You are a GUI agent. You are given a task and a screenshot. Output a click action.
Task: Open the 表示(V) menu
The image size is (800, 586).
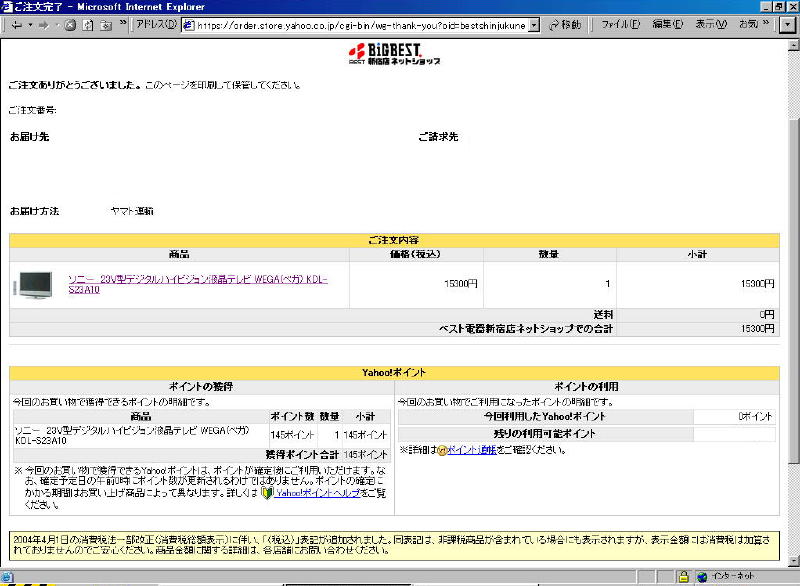pyautogui.click(x=711, y=25)
